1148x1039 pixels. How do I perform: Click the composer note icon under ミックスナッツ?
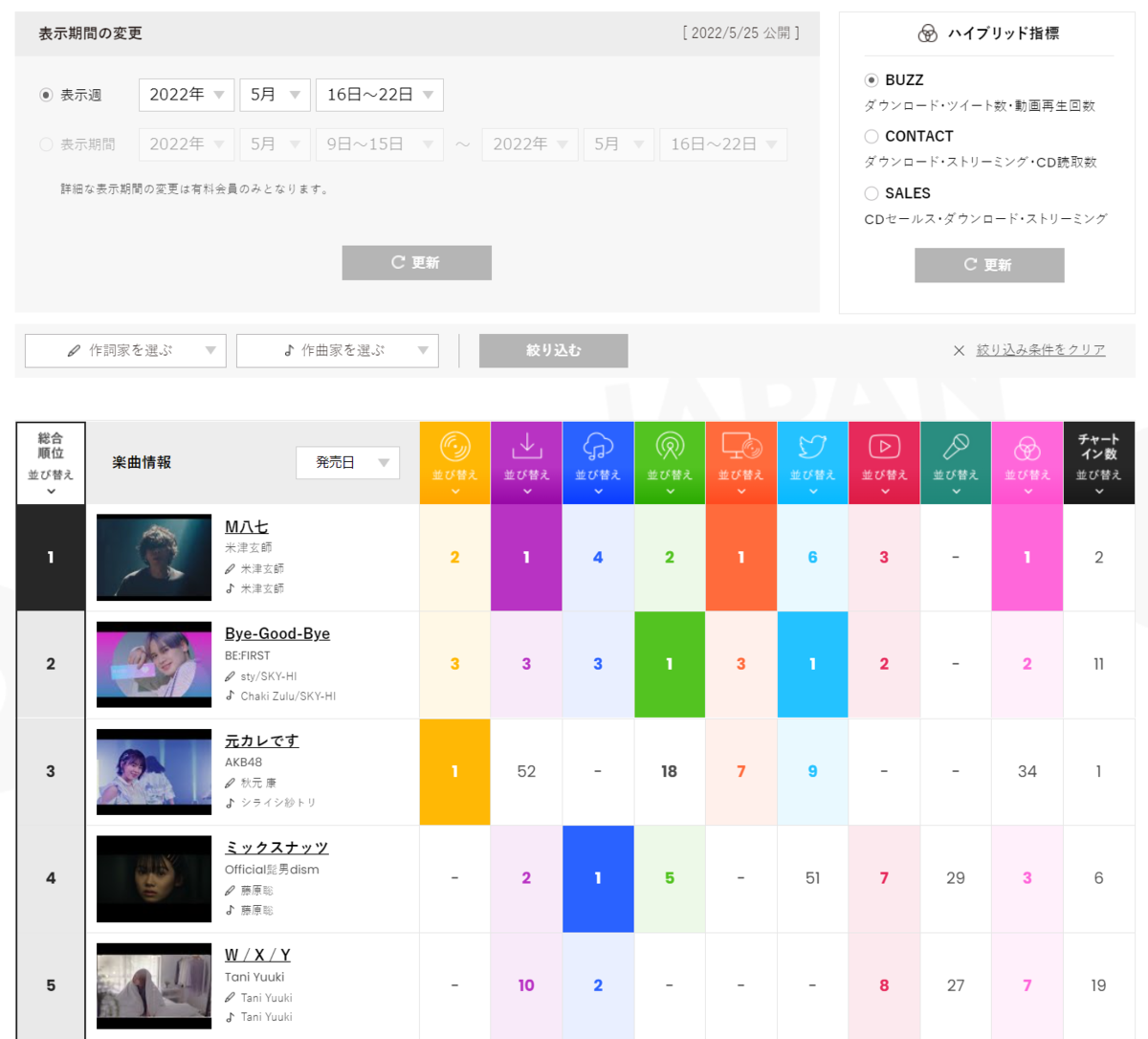[x=230, y=910]
